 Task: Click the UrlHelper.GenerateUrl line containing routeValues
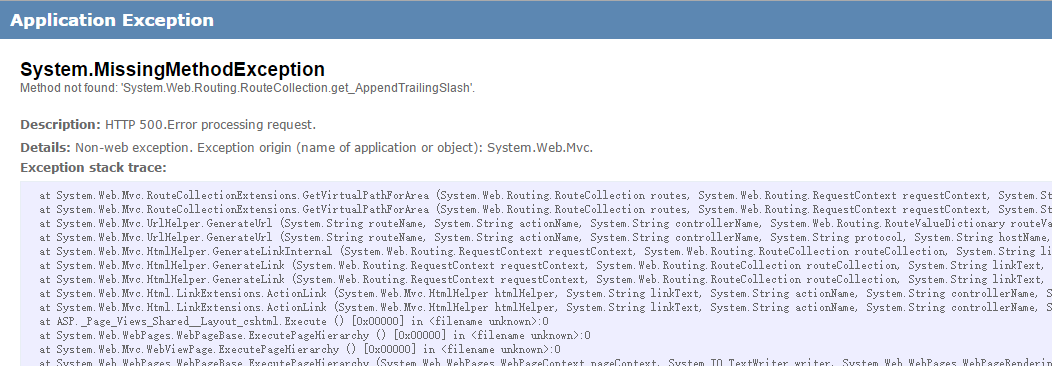point(545,223)
